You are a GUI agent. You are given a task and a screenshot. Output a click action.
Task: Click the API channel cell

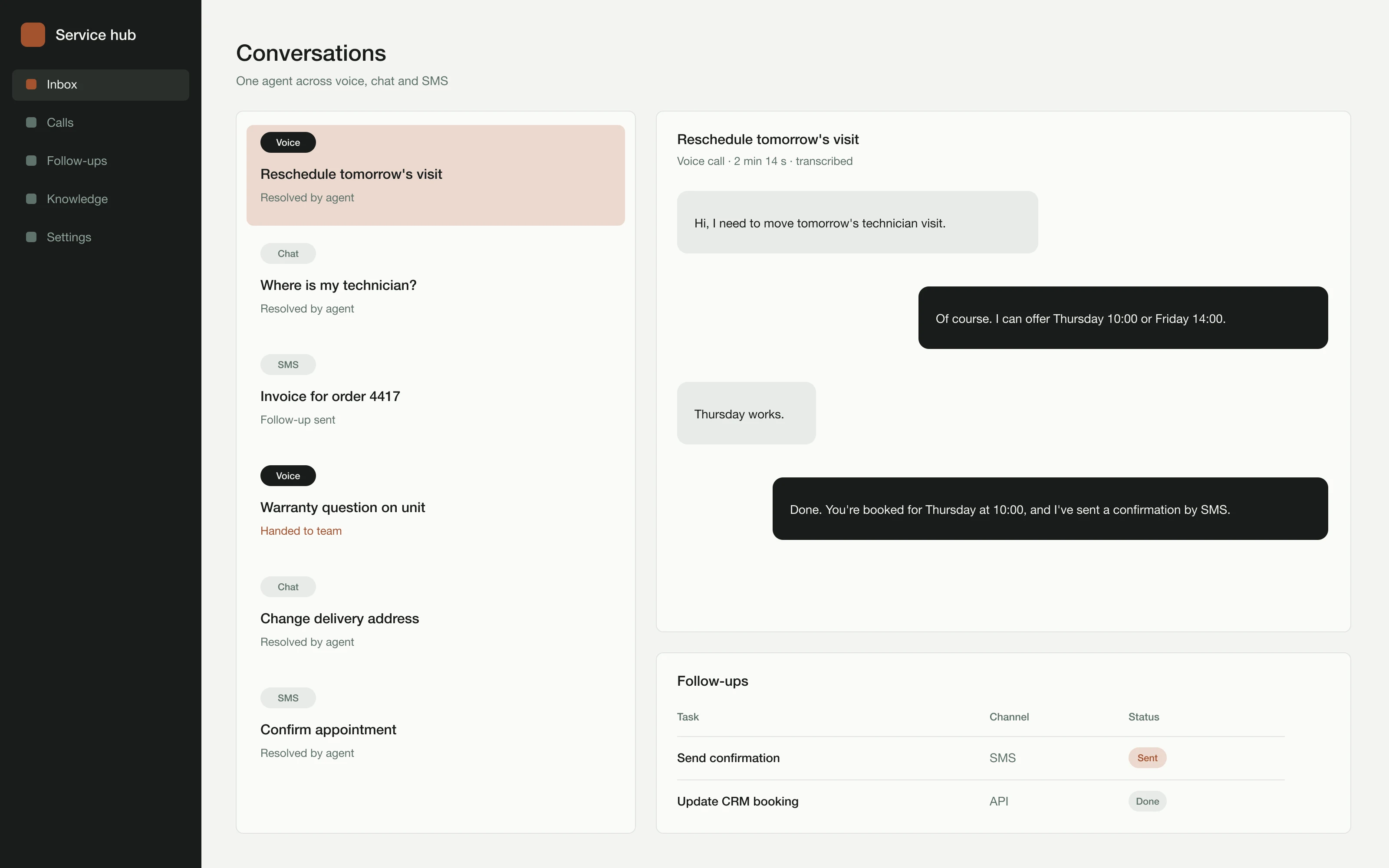999,802
